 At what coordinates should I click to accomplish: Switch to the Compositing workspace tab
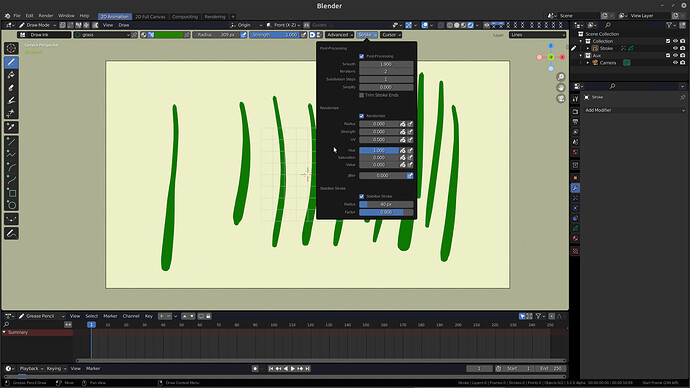coord(185,17)
